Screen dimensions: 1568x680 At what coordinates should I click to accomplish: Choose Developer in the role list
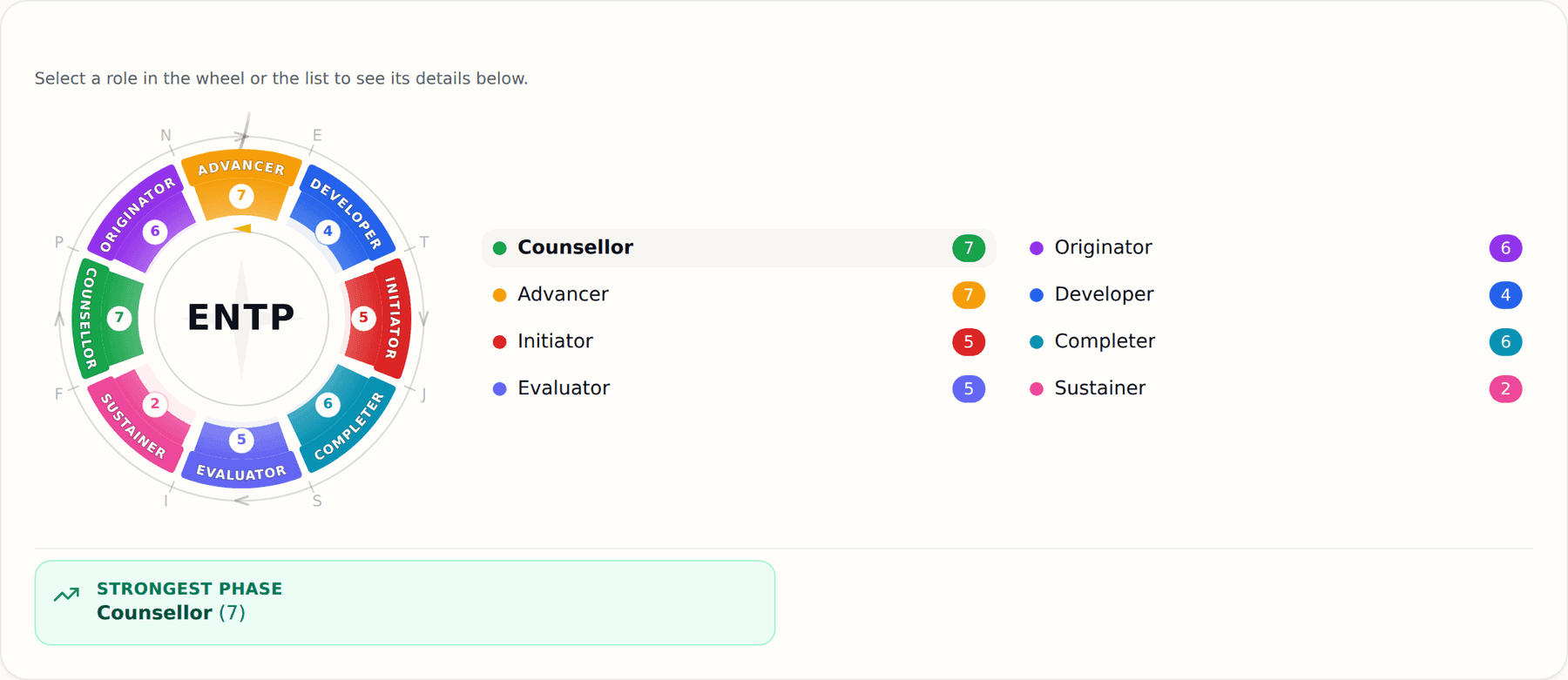click(1275, 295)
